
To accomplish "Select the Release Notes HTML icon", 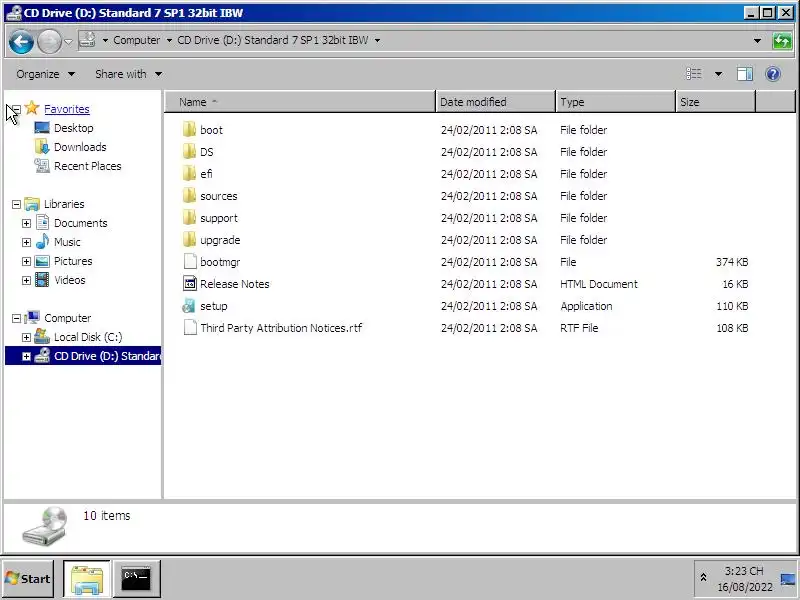I will pos(190,283).
